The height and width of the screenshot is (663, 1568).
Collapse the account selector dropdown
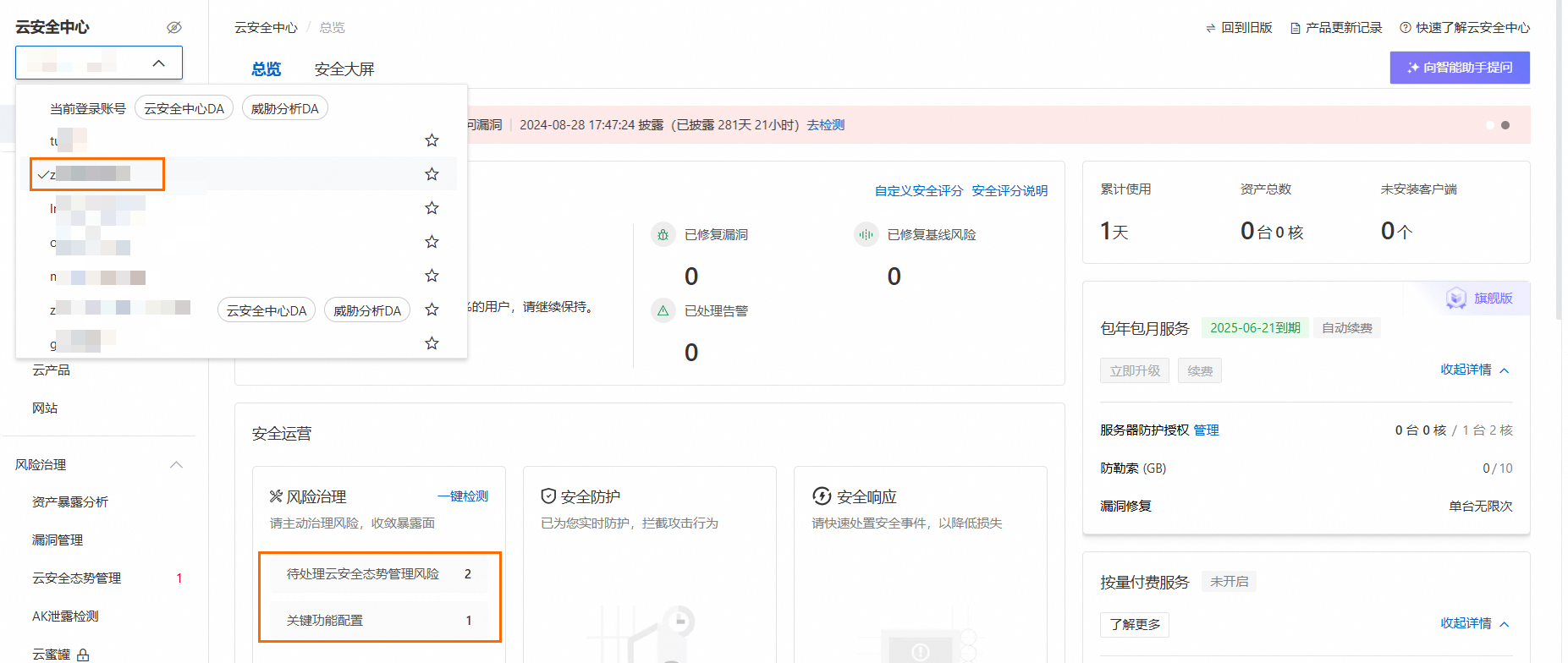coord(158,63)
